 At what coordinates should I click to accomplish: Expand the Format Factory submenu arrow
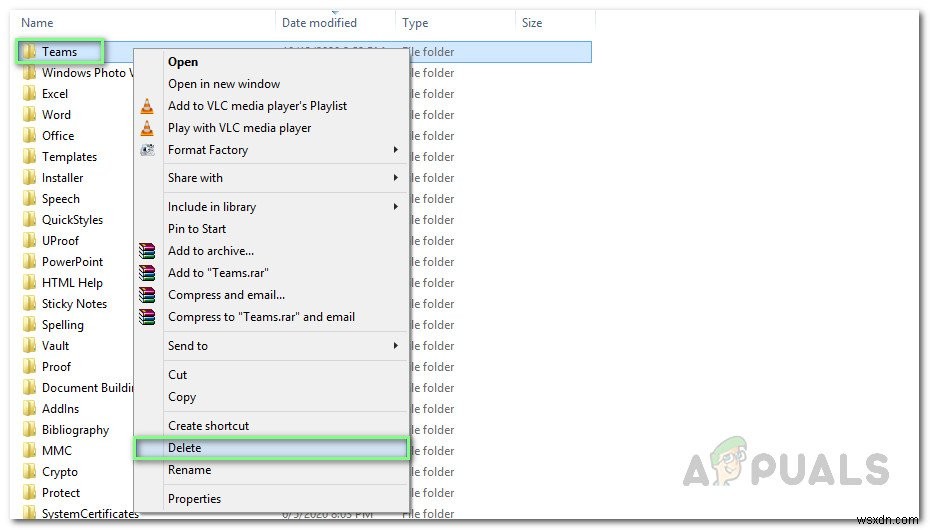click(396, 150)
